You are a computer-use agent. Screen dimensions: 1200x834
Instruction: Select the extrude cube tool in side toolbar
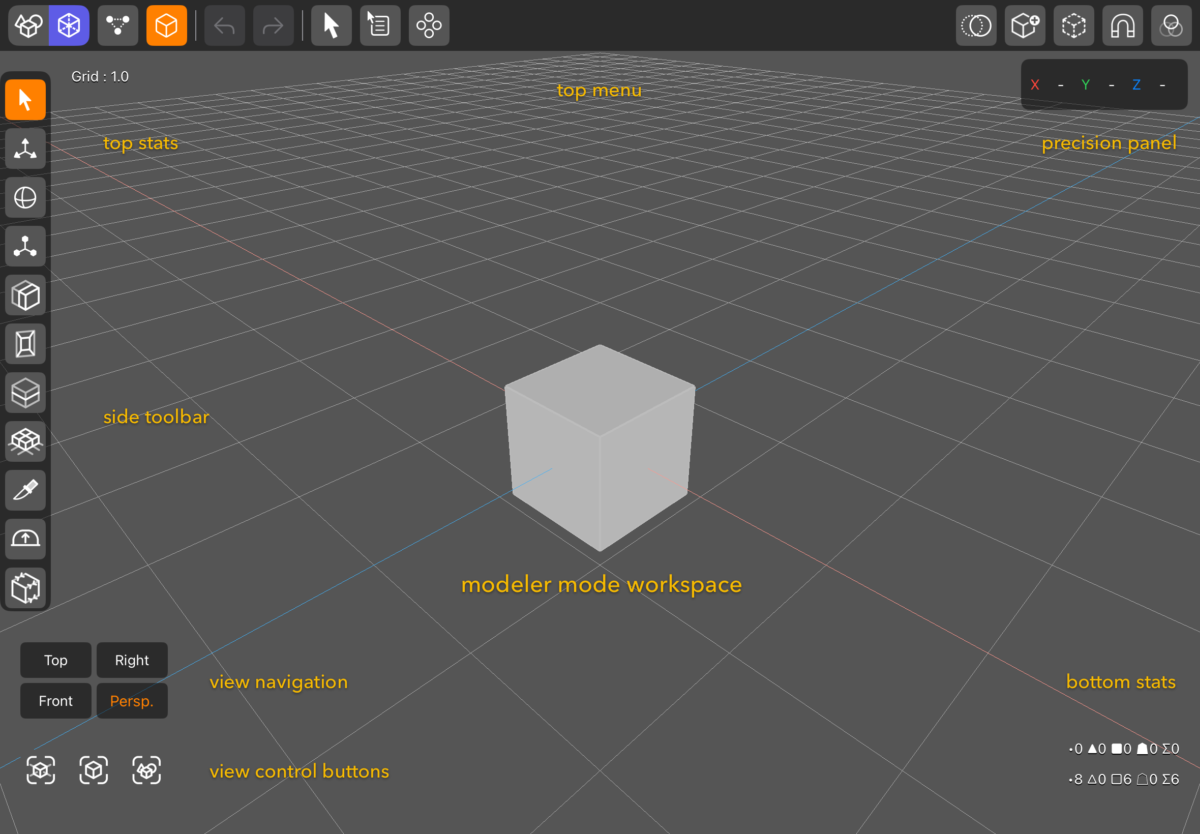click(26, 295)
